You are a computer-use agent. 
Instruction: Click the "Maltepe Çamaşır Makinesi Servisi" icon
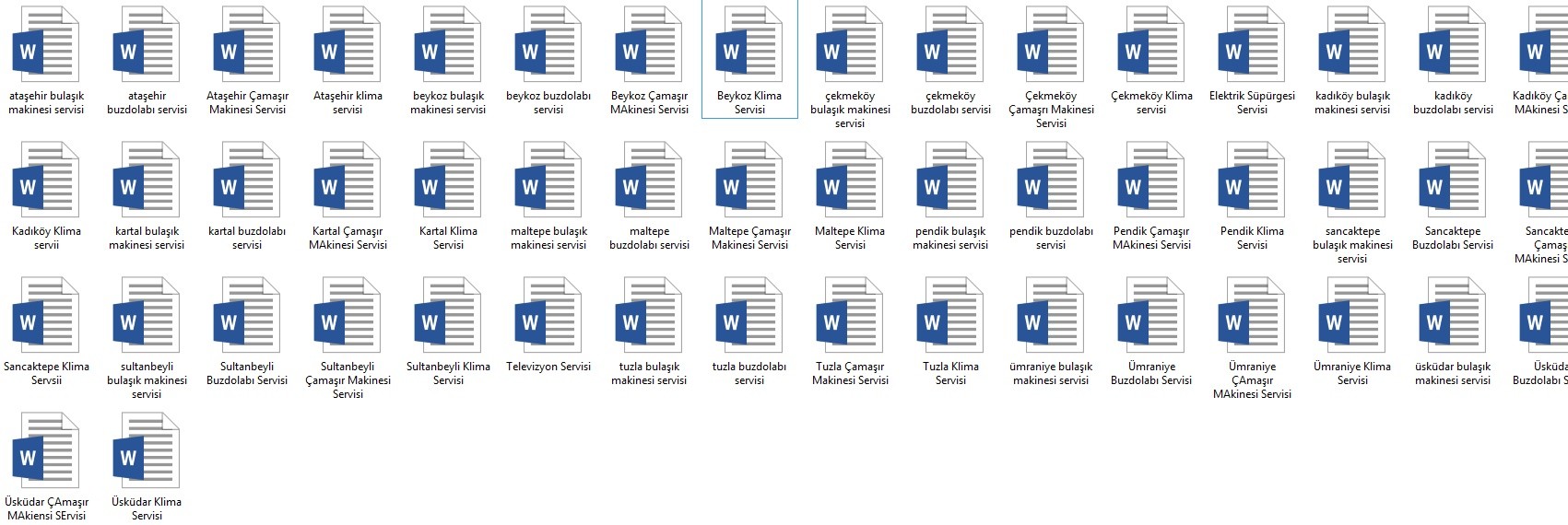click(x=749, y=180)
